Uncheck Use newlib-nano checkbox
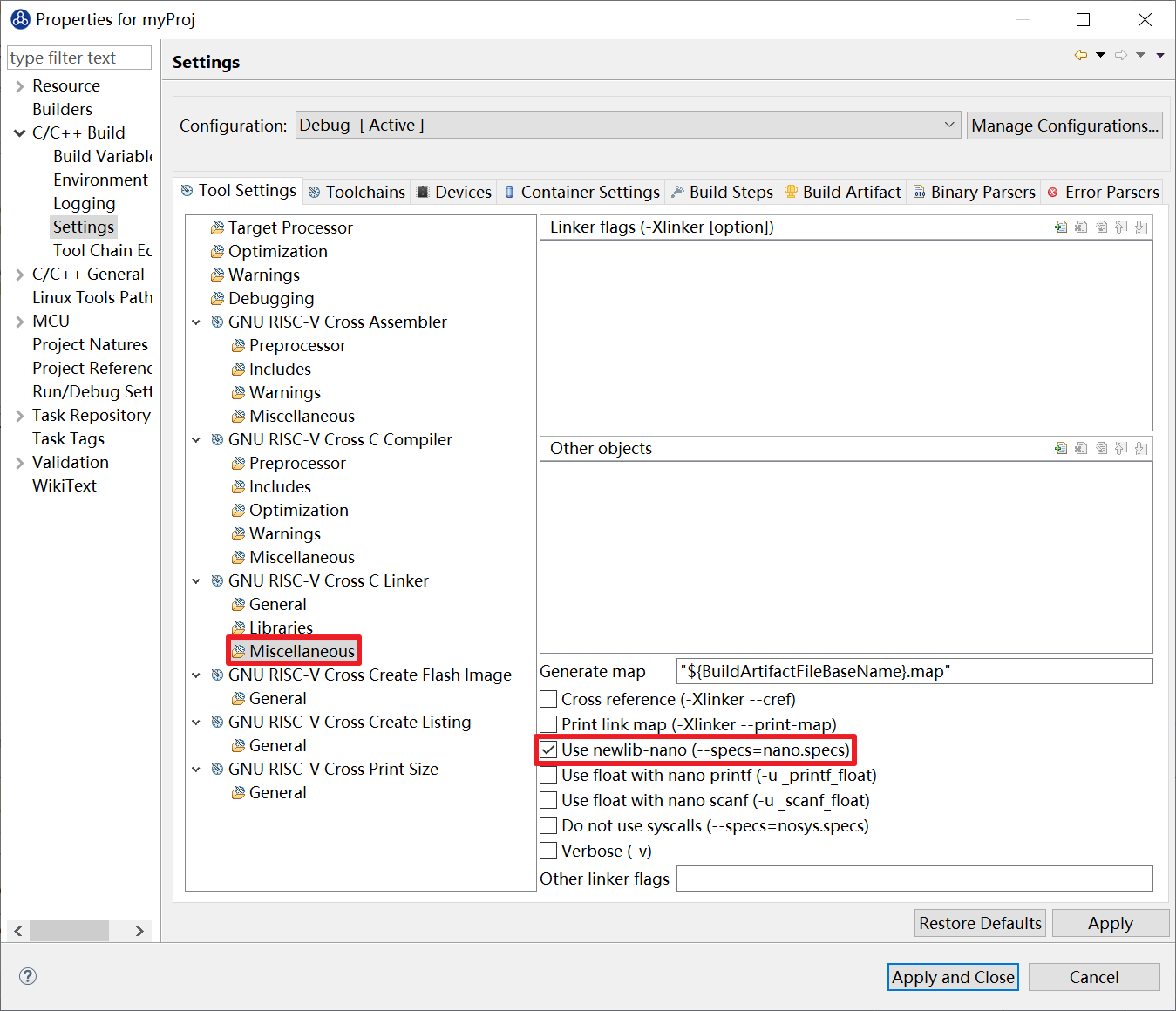Viewport: 1176px width, 1011px height. coord(548,750)
